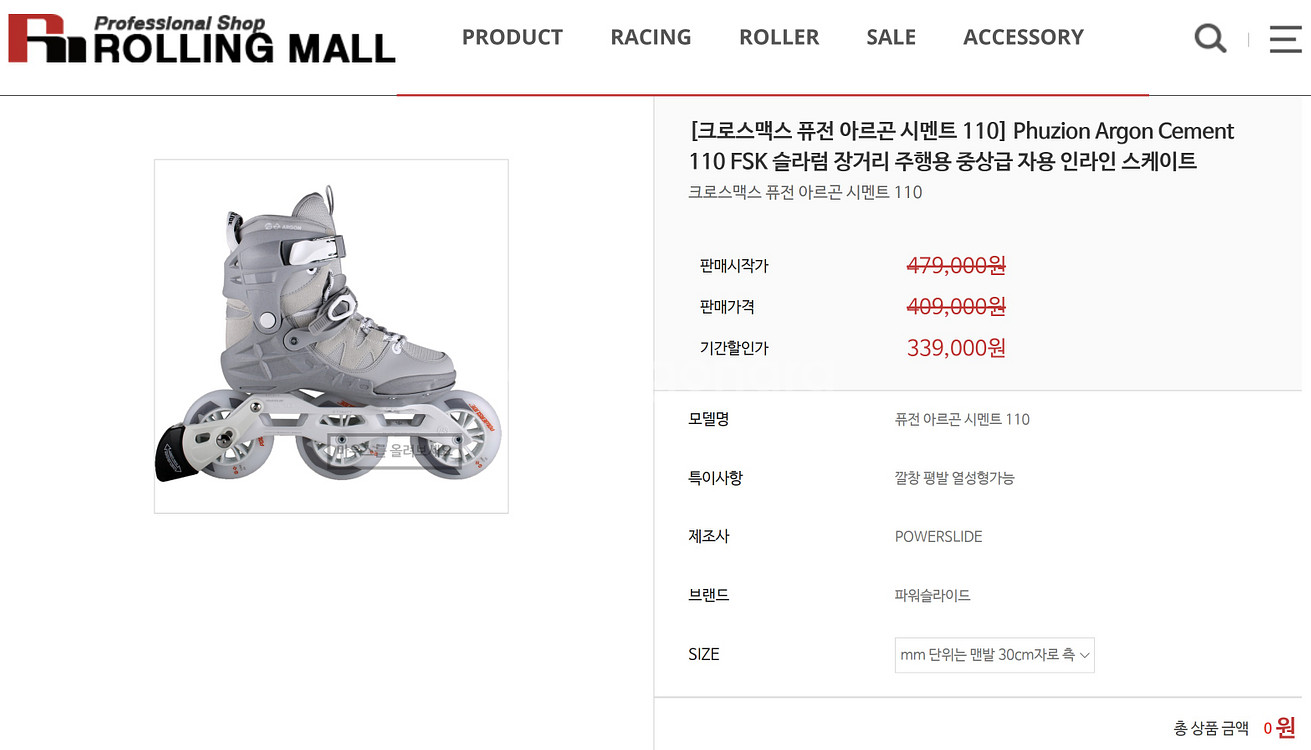The height and width of the screenshot is (750, 1311).
Task: Select the ROLLER menu item
Action: (x=779, y=37)
